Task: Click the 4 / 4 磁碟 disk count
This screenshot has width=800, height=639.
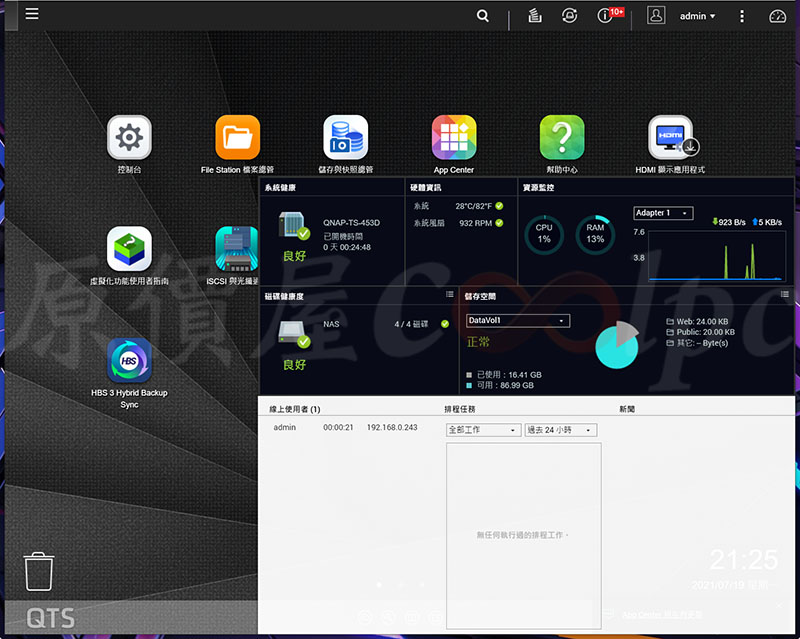Action: point(411,324)
